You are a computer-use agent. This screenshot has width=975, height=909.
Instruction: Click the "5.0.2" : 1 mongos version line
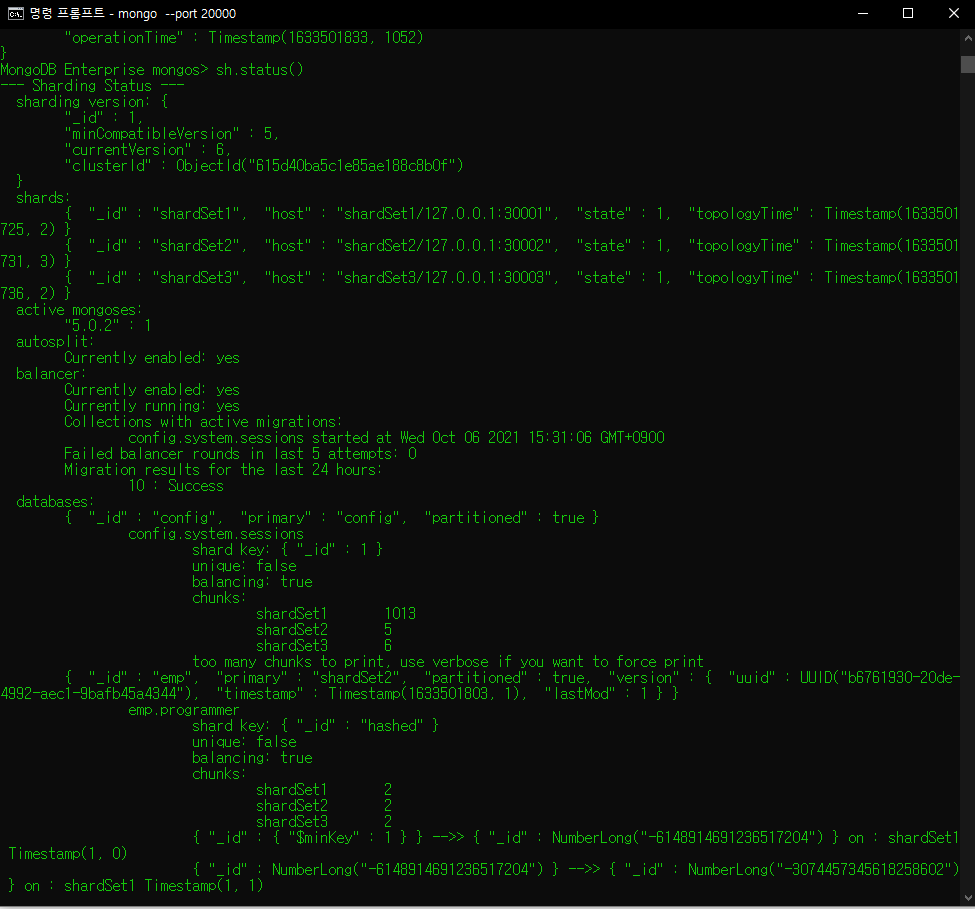click(x=108, y=326)
